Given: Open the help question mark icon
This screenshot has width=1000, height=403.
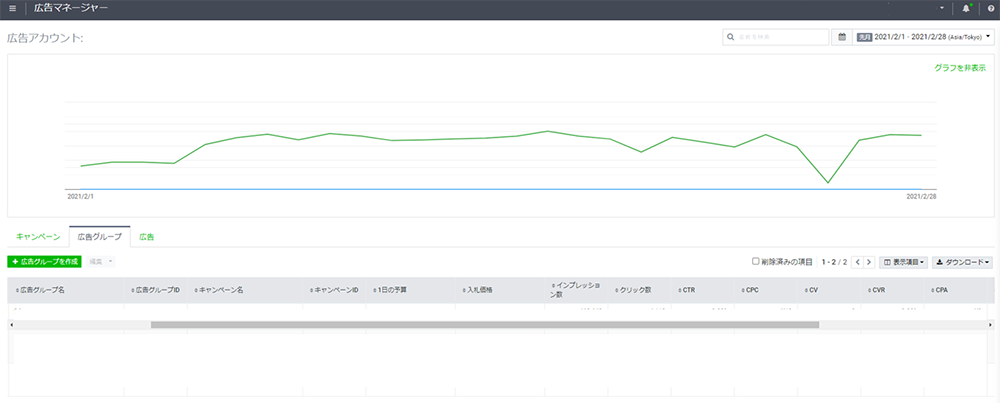Looking at the screenshot, I should point(990,9).
